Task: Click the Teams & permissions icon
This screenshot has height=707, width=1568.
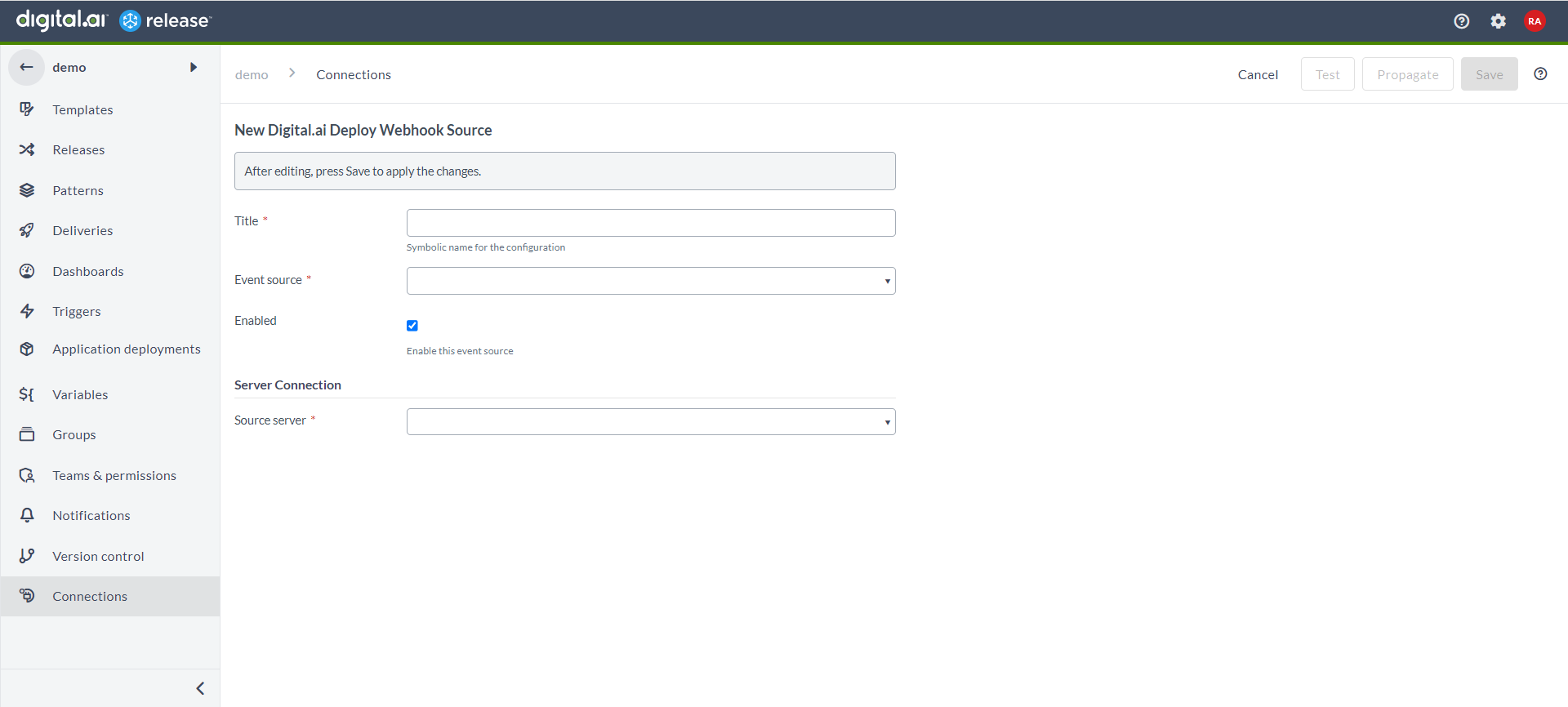Action: pyautogui.click(x=27, y=475)
